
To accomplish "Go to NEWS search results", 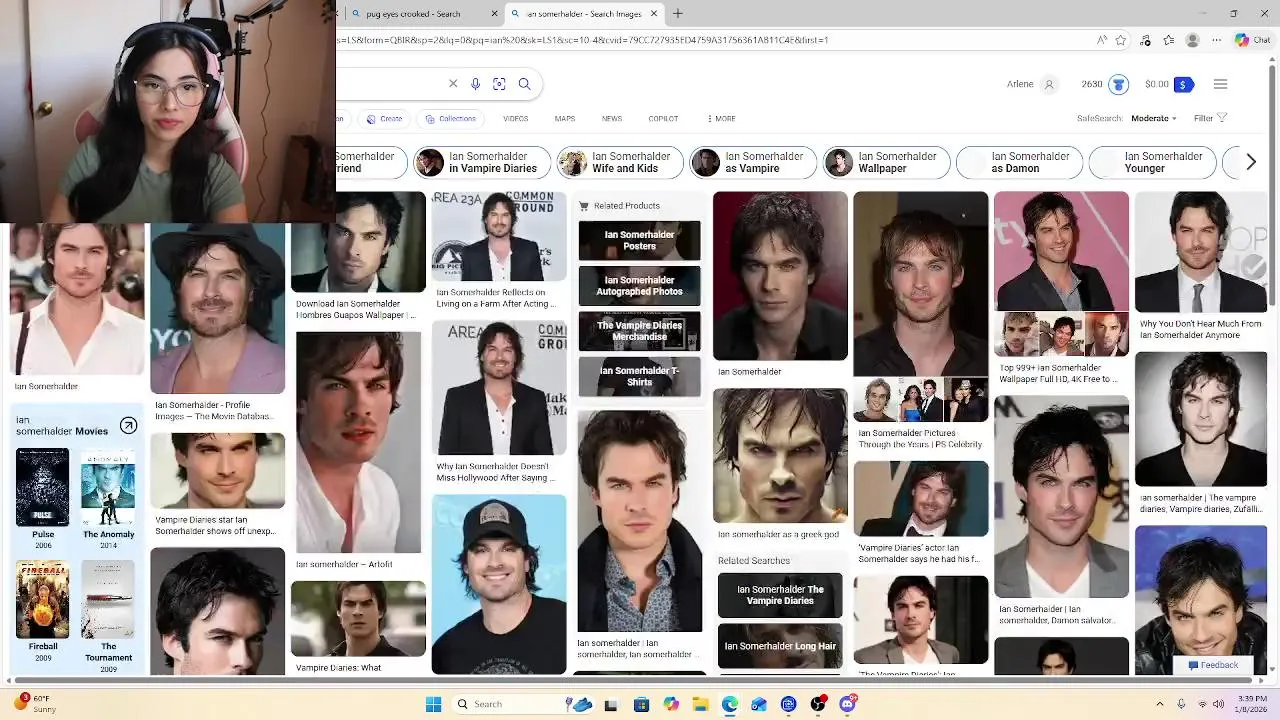I will (x=612, y=119).
